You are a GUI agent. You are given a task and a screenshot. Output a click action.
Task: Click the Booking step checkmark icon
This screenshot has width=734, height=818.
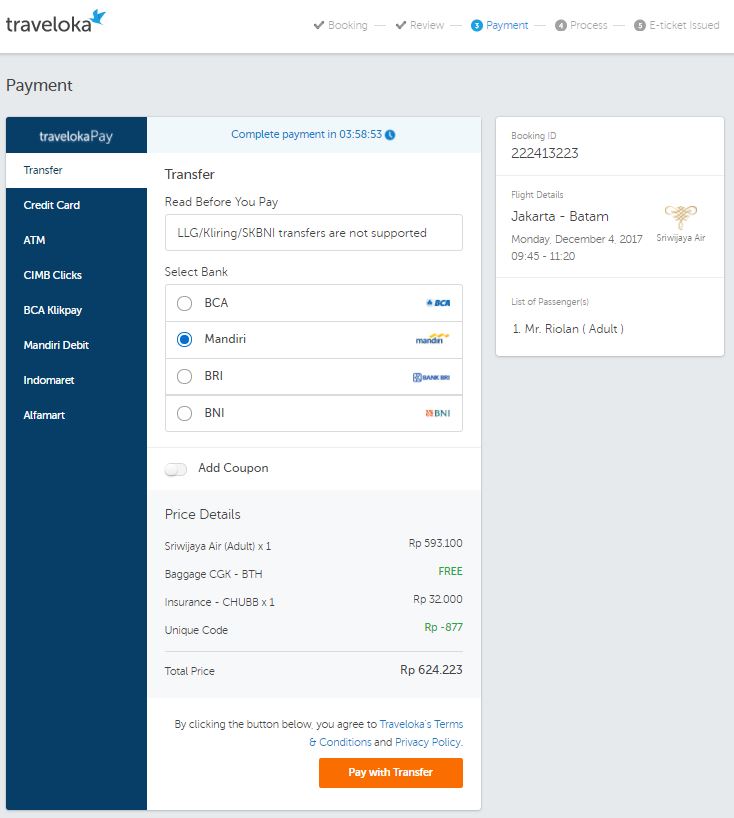click(319, 25)
